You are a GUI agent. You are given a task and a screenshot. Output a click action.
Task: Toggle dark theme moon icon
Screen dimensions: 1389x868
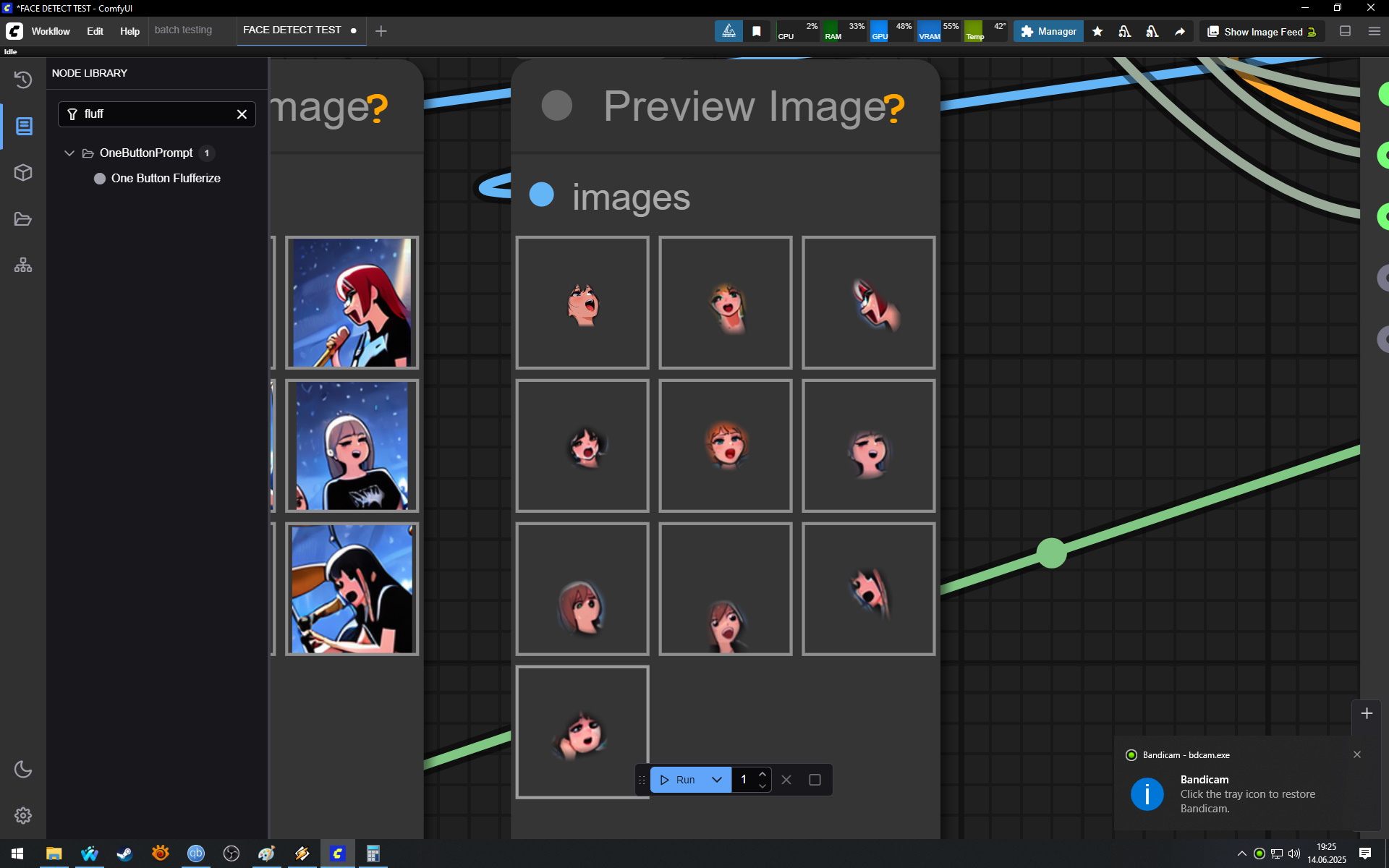tap(23, 769)
